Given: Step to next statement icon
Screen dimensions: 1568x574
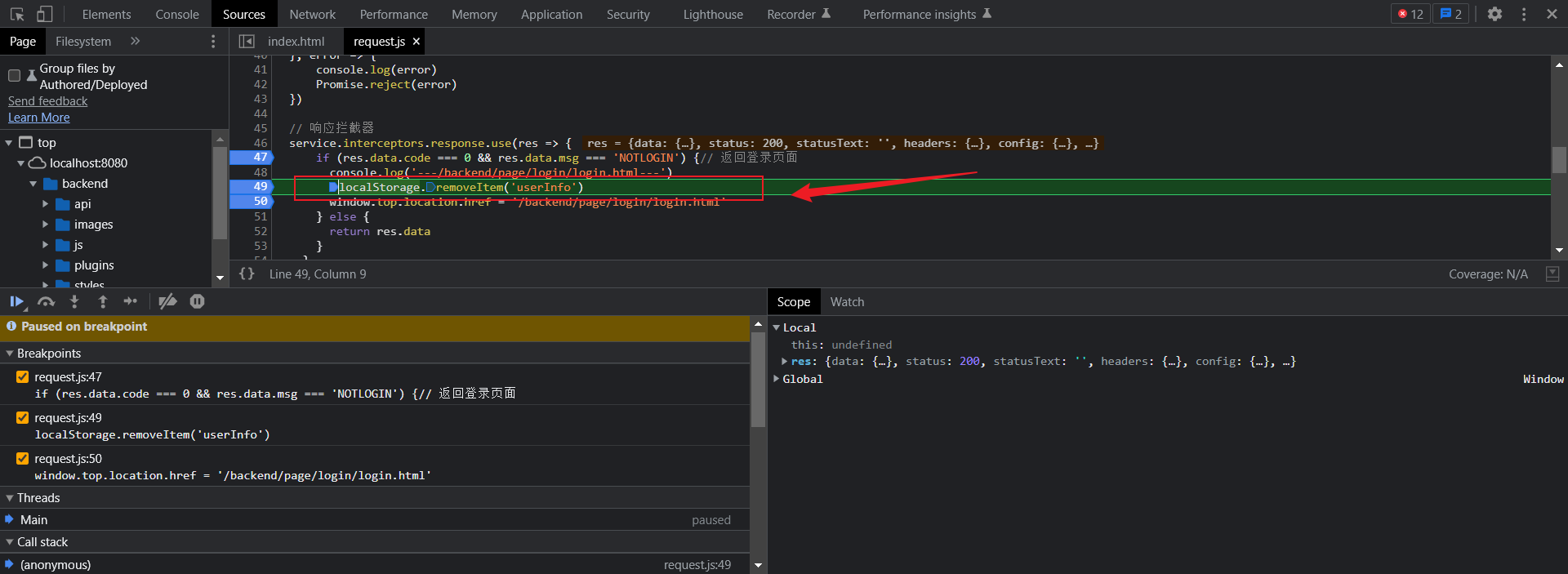Looking at the screenshot, I should [x=131, y=301].
